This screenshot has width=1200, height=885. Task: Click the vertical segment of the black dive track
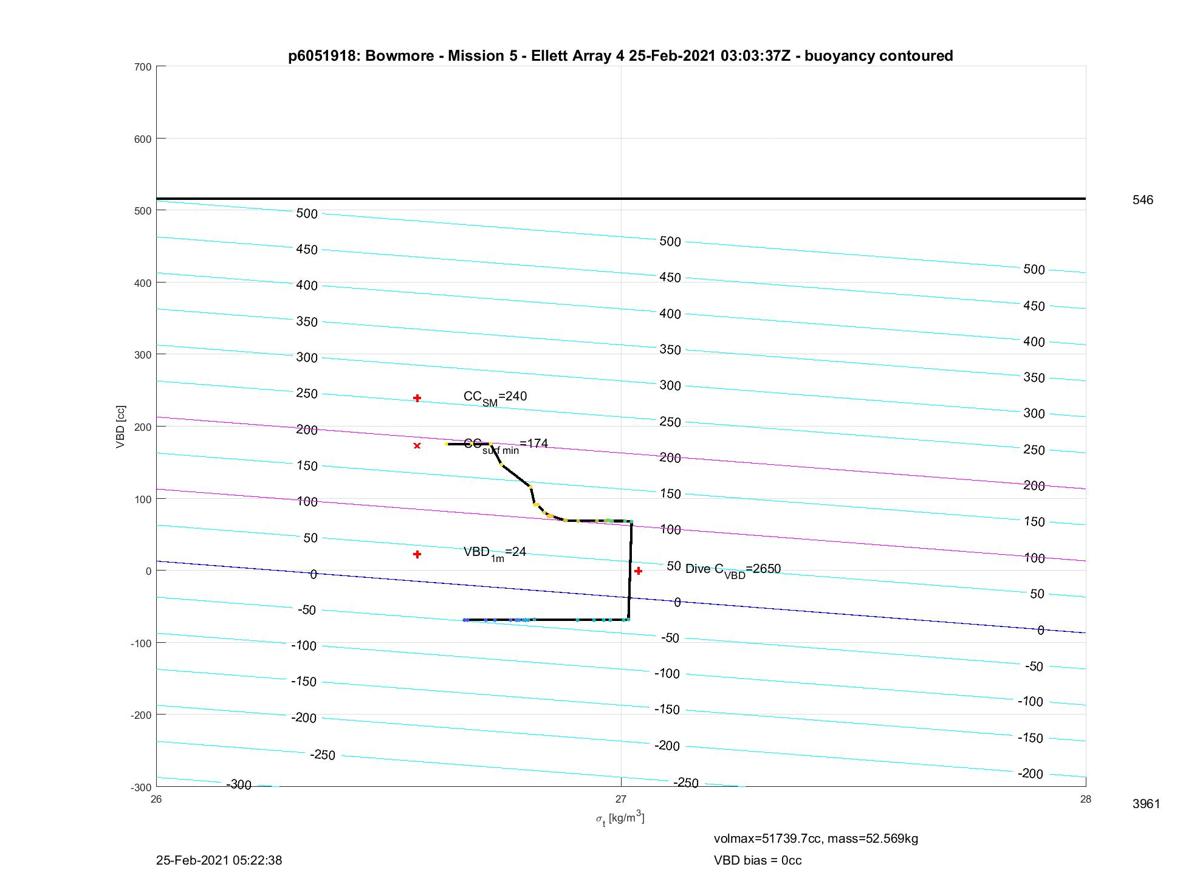coord(630,570)
